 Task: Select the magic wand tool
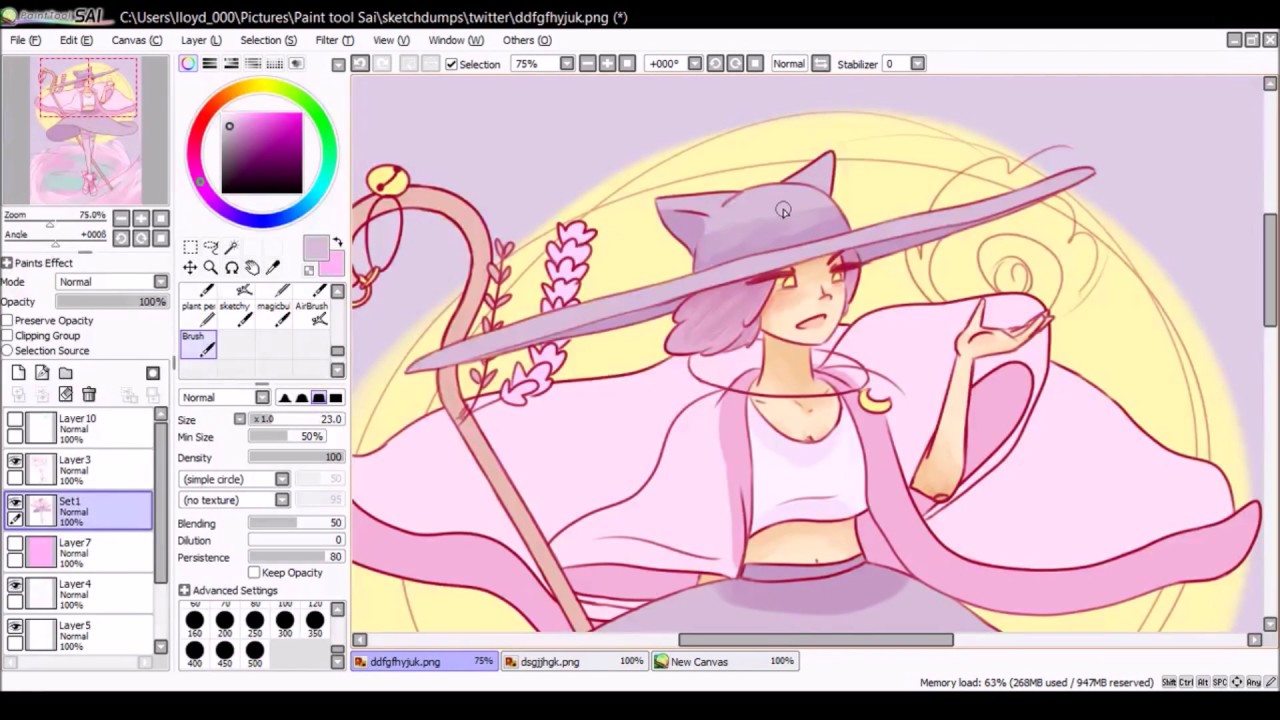point(232,247)
